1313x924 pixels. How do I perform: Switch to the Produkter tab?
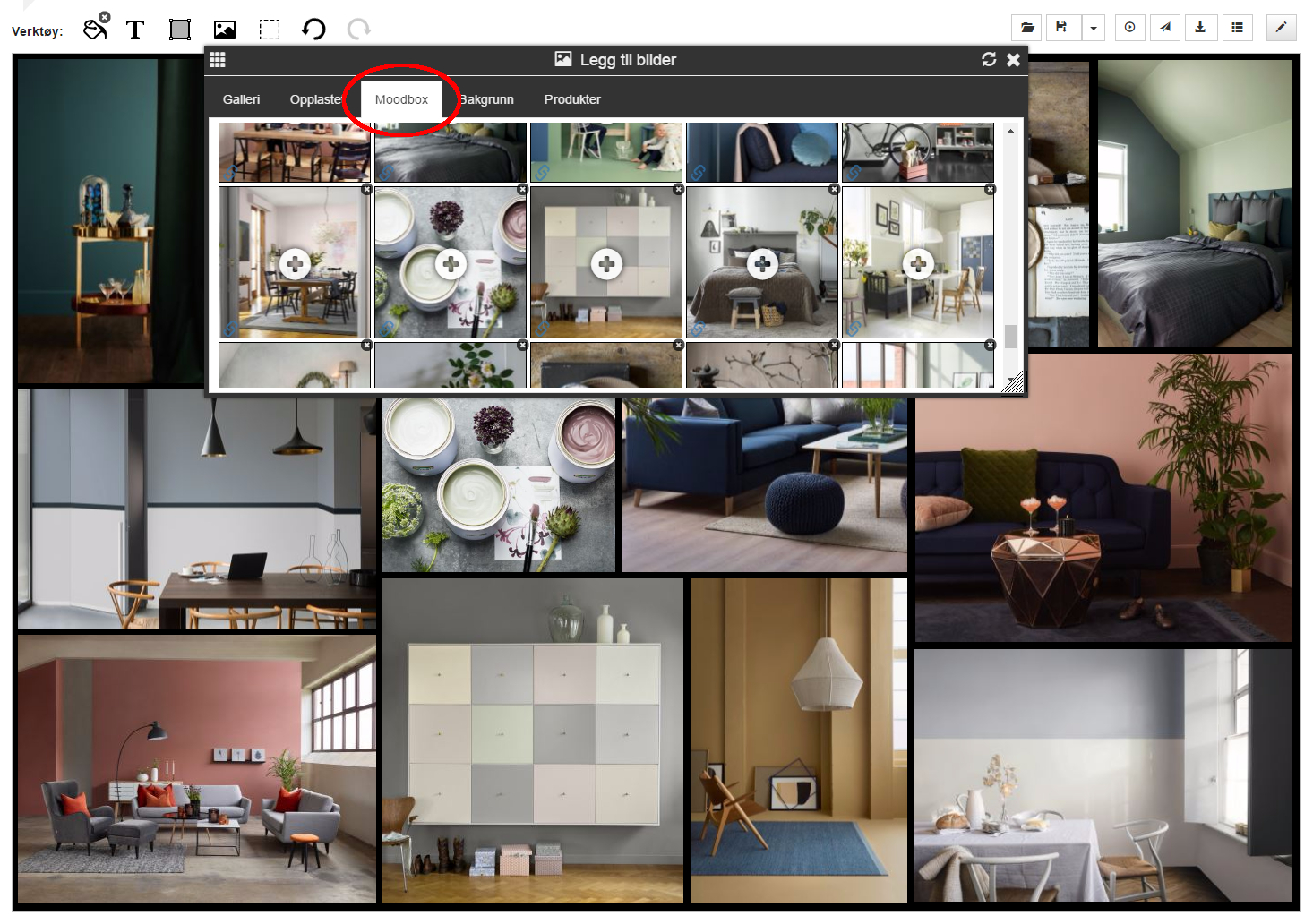click(x=572, y=99)
